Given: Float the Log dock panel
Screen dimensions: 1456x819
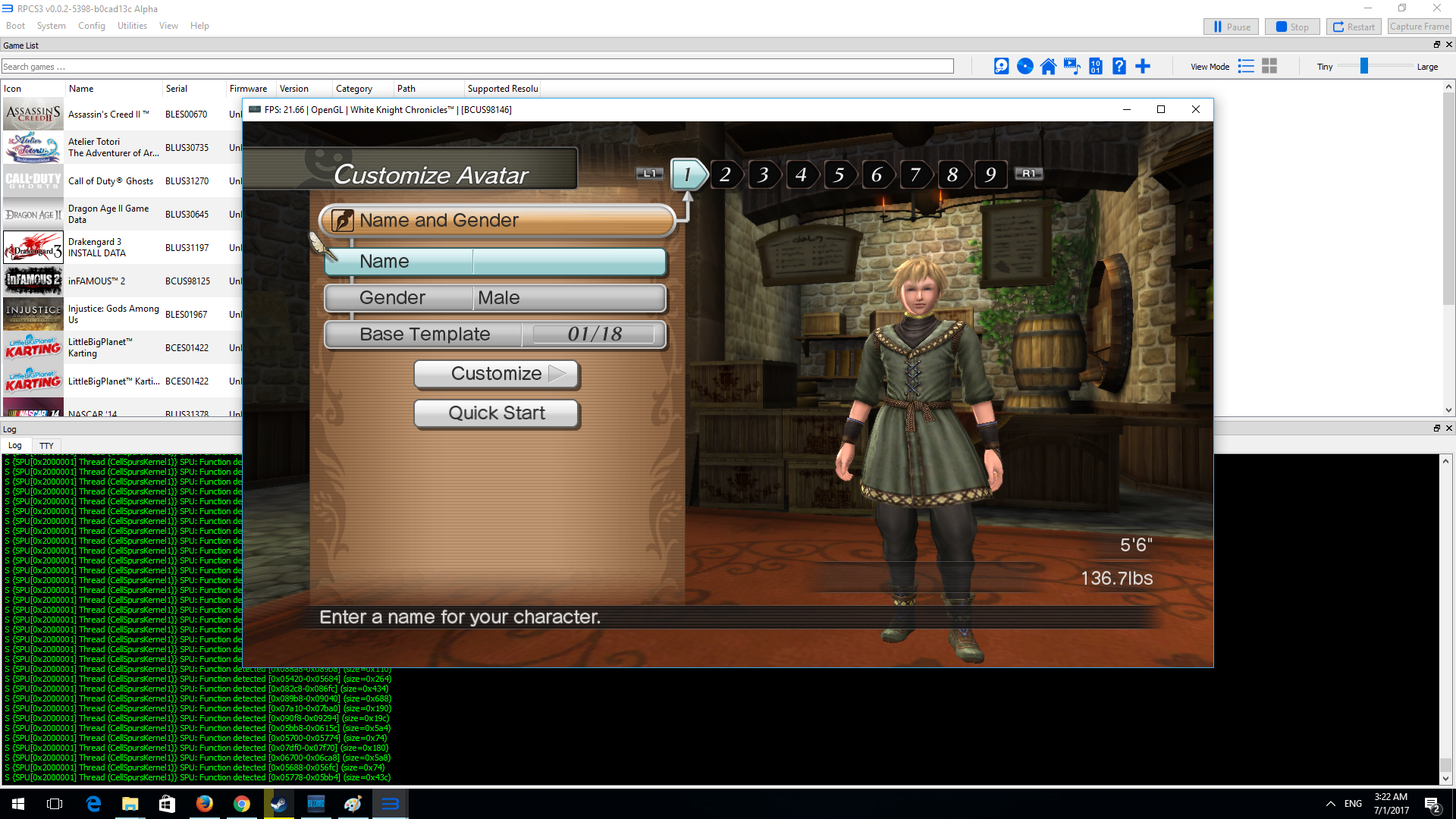Looking at the screenshot, I should click(x=1436, y=428).
